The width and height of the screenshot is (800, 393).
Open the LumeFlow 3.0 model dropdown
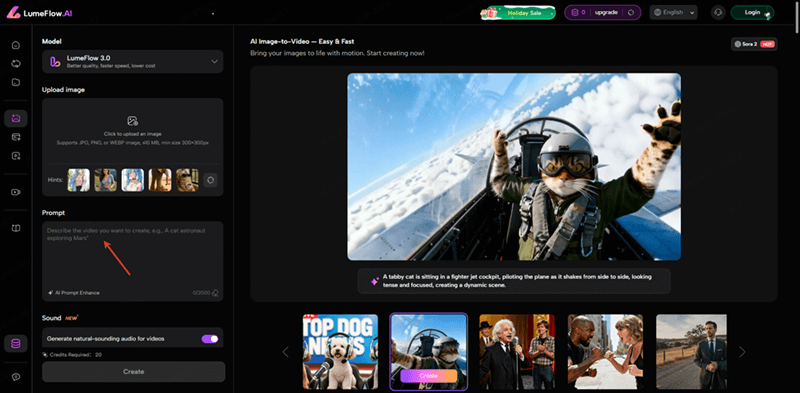click(133, 62)
